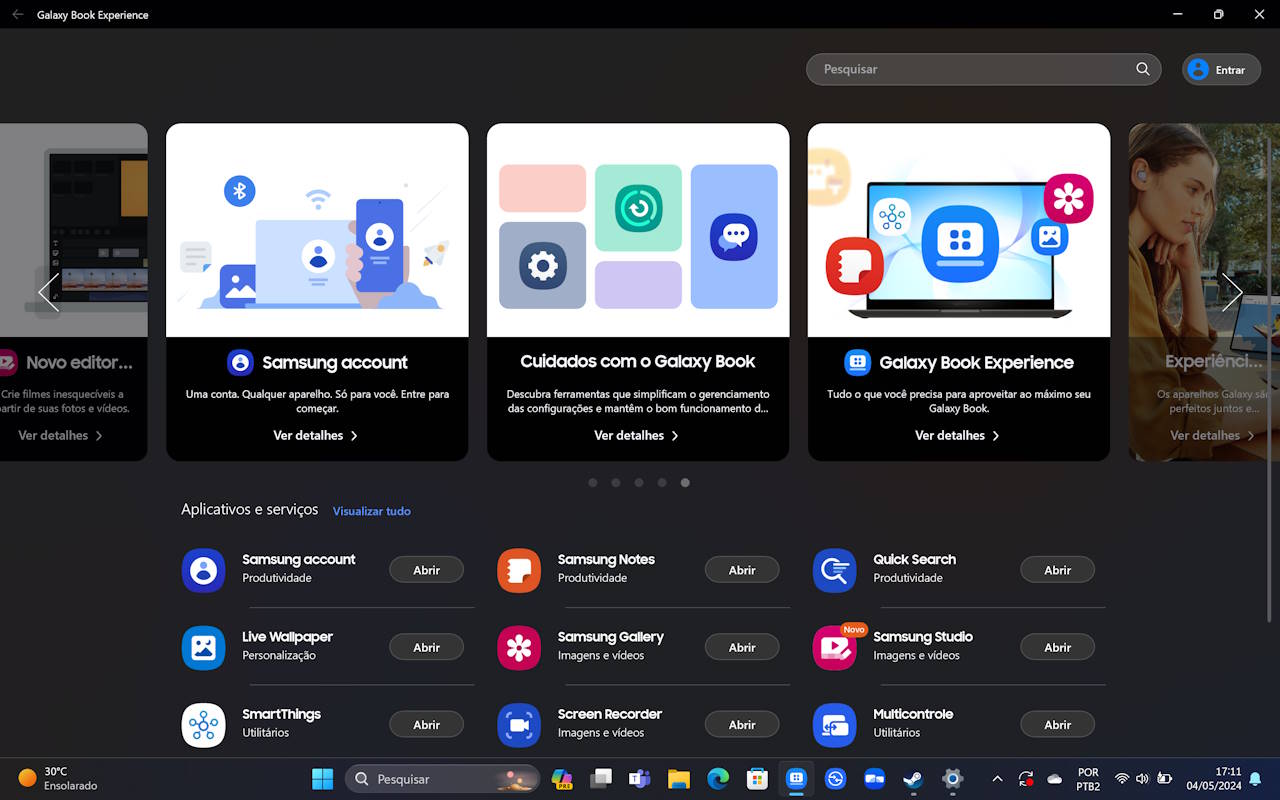Click the Samsung Notes app icon
The image size is (1280, 800).
(x=519, y=570)
